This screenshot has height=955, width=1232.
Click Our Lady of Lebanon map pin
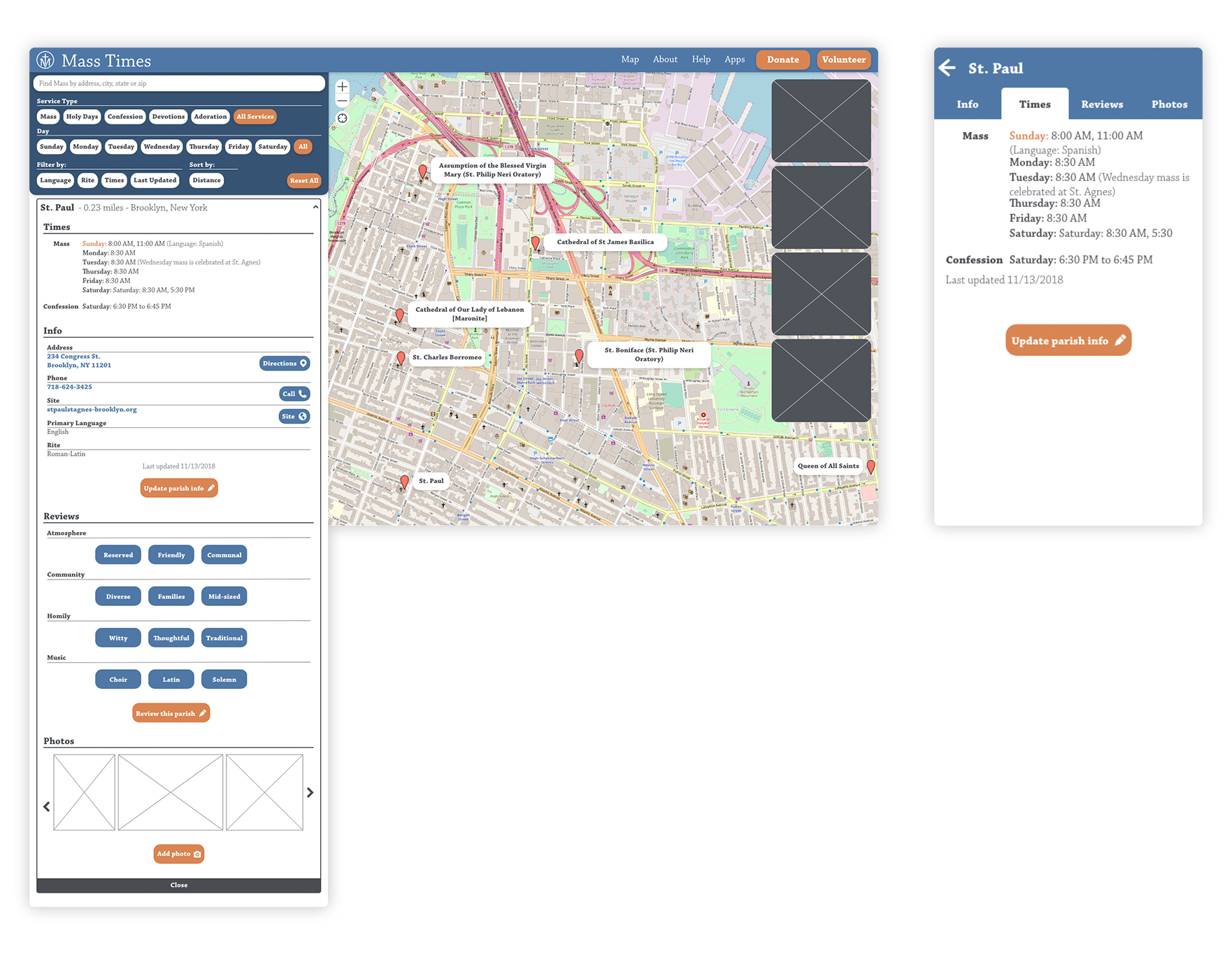point(399,315)
